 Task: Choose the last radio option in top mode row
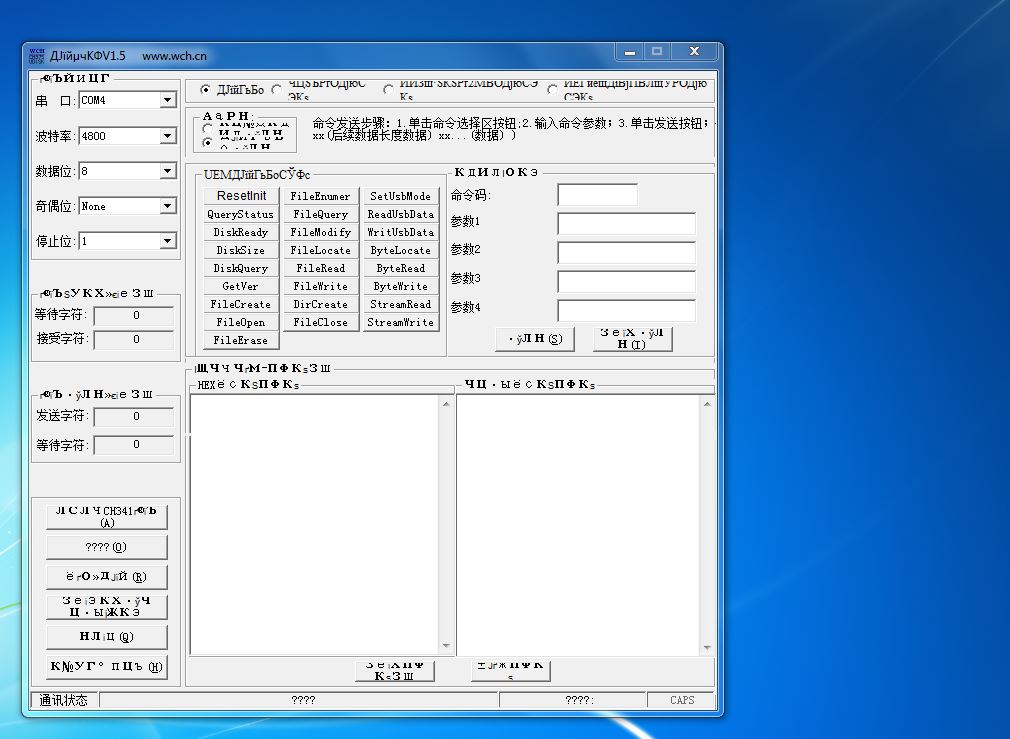coord(553,90)
